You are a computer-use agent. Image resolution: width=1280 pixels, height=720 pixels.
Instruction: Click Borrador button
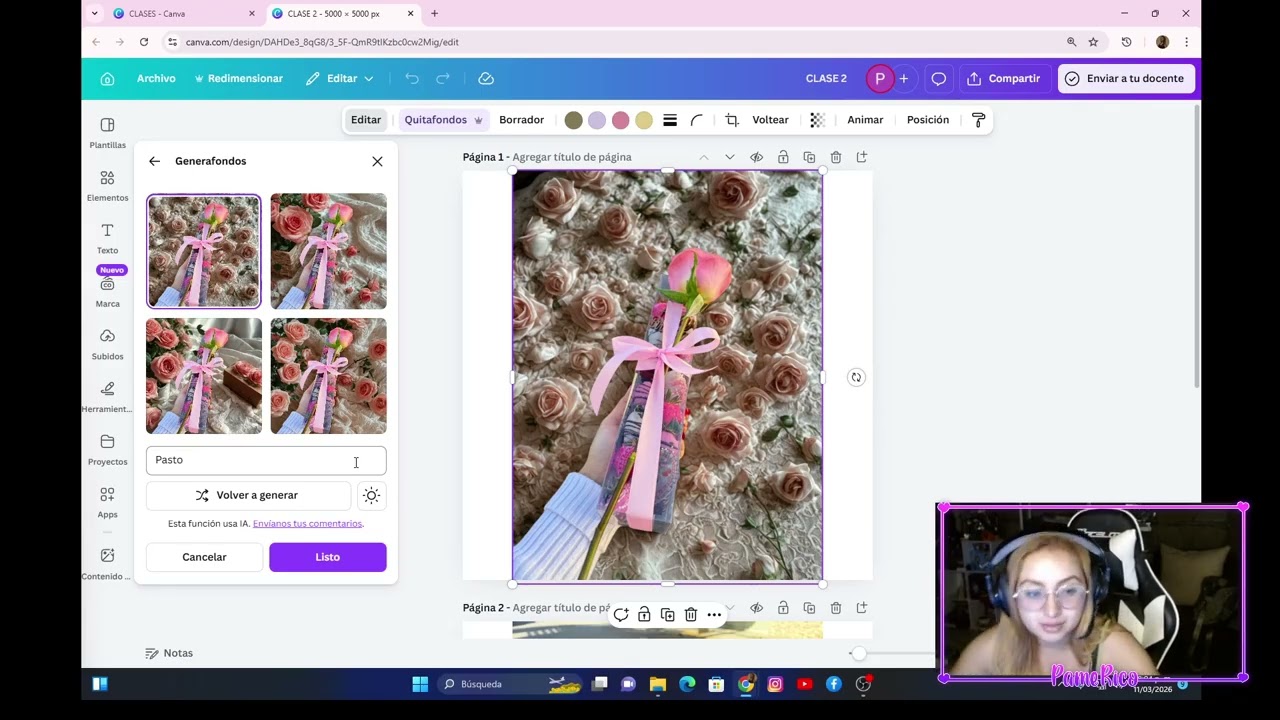(522, 120)
